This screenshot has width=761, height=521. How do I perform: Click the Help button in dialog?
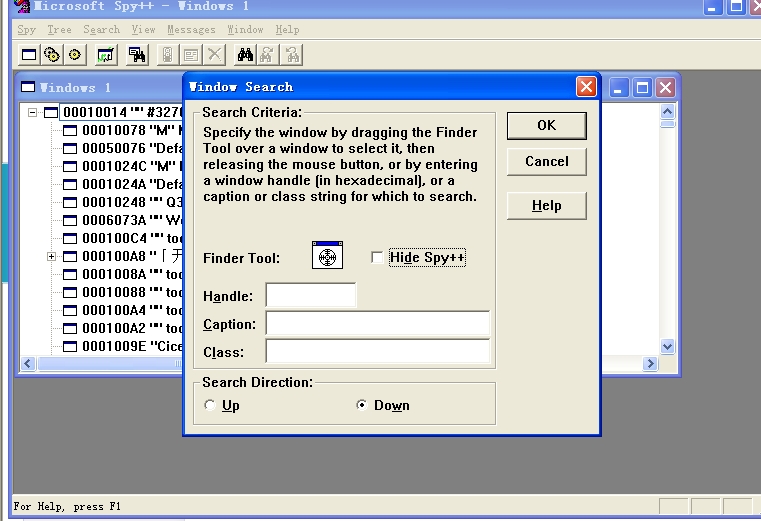(546, 206)
